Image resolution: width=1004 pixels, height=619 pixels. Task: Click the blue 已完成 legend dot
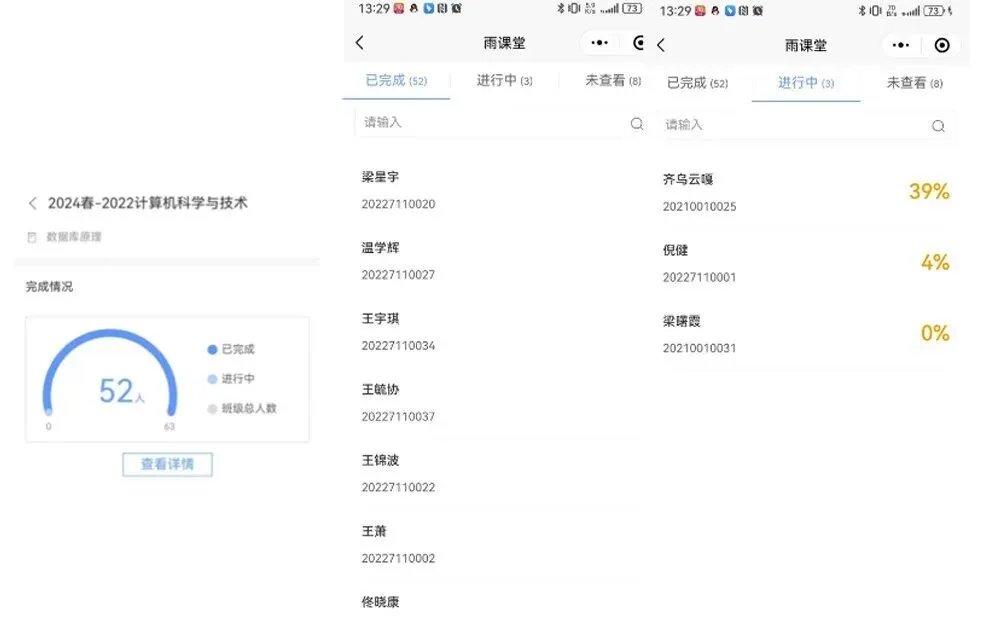(x=213, y=350)
